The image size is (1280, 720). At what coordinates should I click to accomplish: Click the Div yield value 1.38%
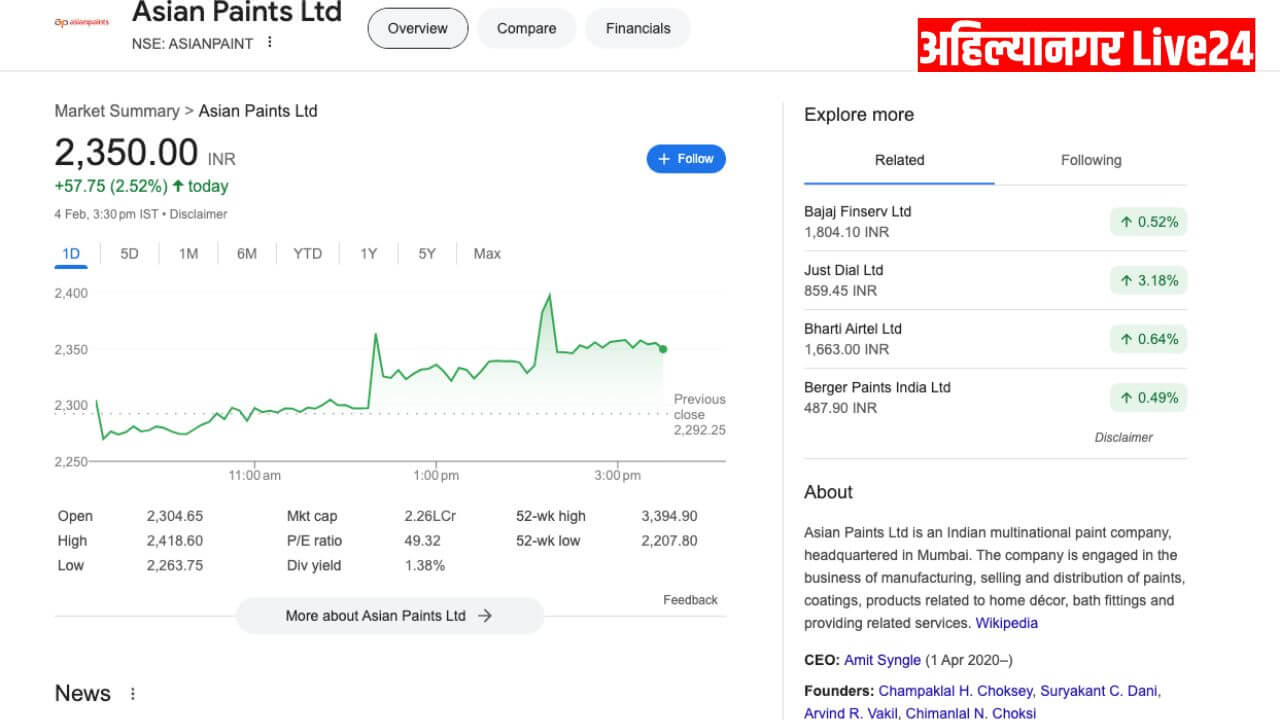[424, 565]
